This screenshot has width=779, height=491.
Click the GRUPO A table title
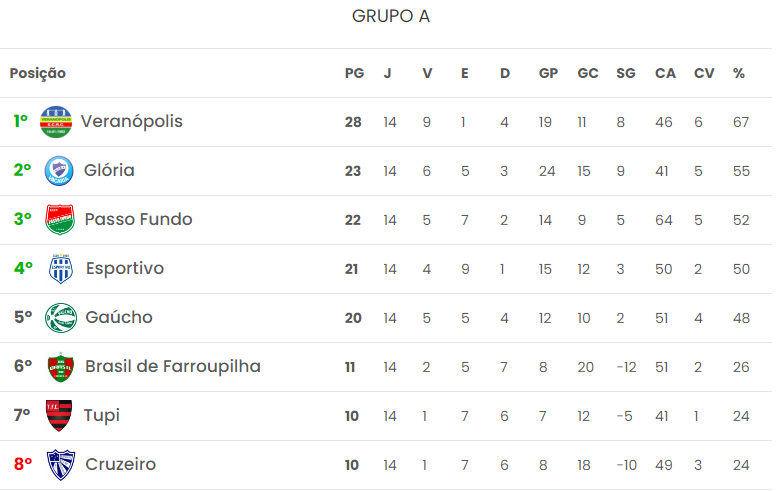point(391,17)
